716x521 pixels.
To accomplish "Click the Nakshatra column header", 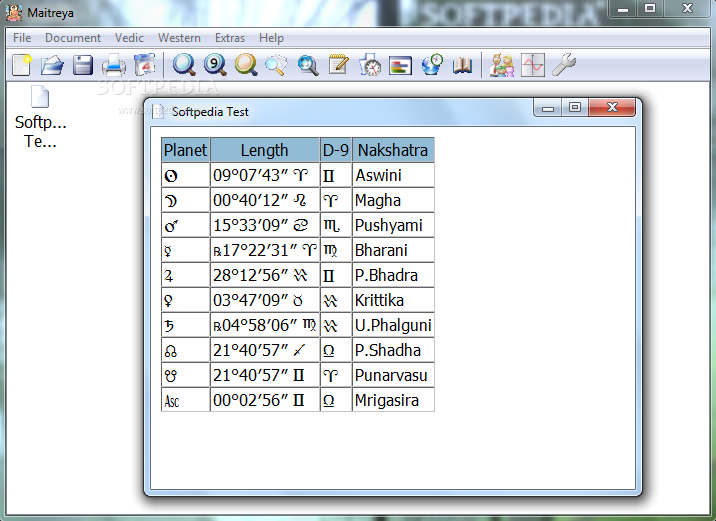I will coord(393,150).
